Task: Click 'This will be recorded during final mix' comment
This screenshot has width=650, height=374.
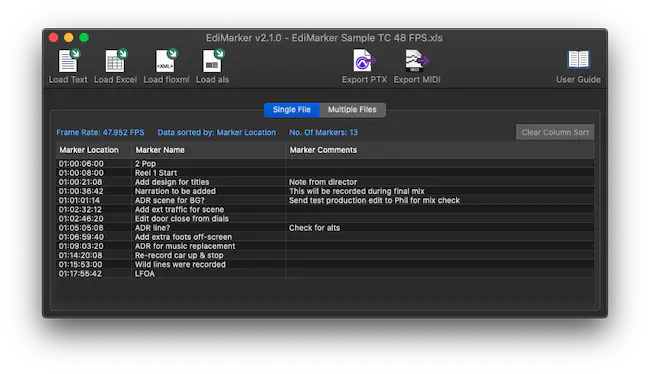Action: 357,191
